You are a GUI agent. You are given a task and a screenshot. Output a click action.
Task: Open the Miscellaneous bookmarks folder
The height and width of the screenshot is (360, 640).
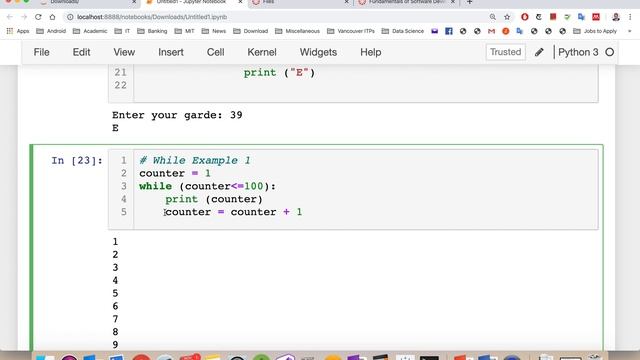[298, 31]
